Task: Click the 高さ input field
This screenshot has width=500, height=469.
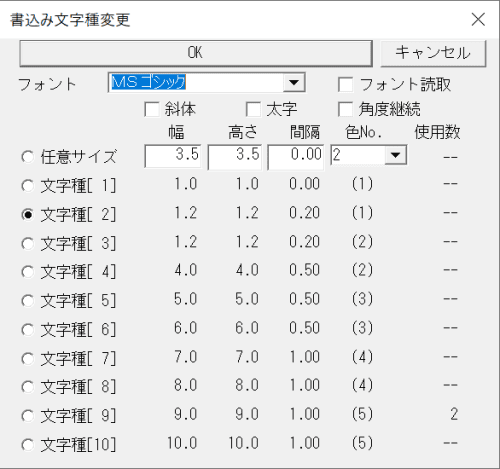Action: click(235, 157)
